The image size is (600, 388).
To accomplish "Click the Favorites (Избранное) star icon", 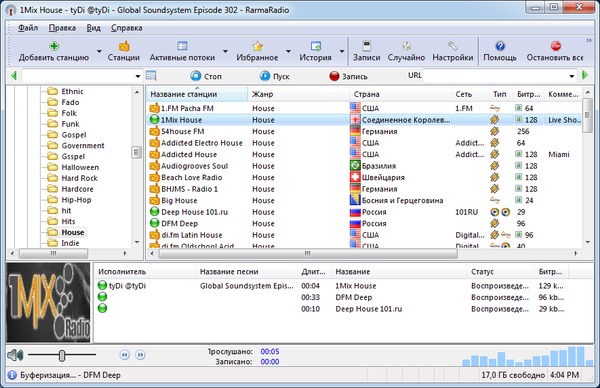I will 257,46.
